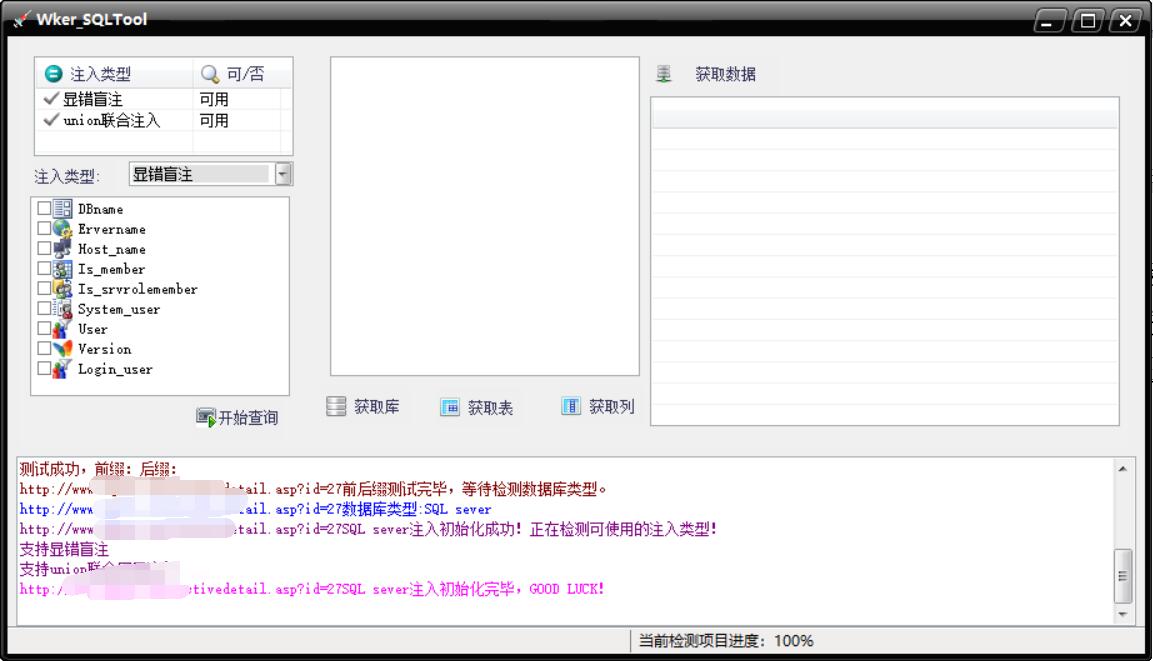Click the 开始查询 run icon
The height and width of the screenshot is (661, 1153).
206,418
